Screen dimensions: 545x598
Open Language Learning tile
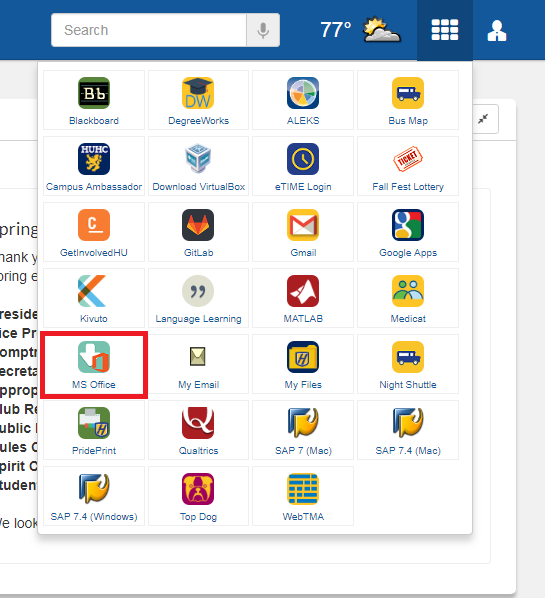[x=198, y=298]
